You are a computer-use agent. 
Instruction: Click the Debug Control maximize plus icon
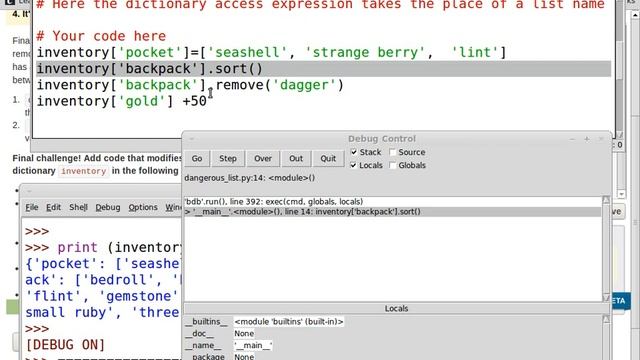pos(587,139)
